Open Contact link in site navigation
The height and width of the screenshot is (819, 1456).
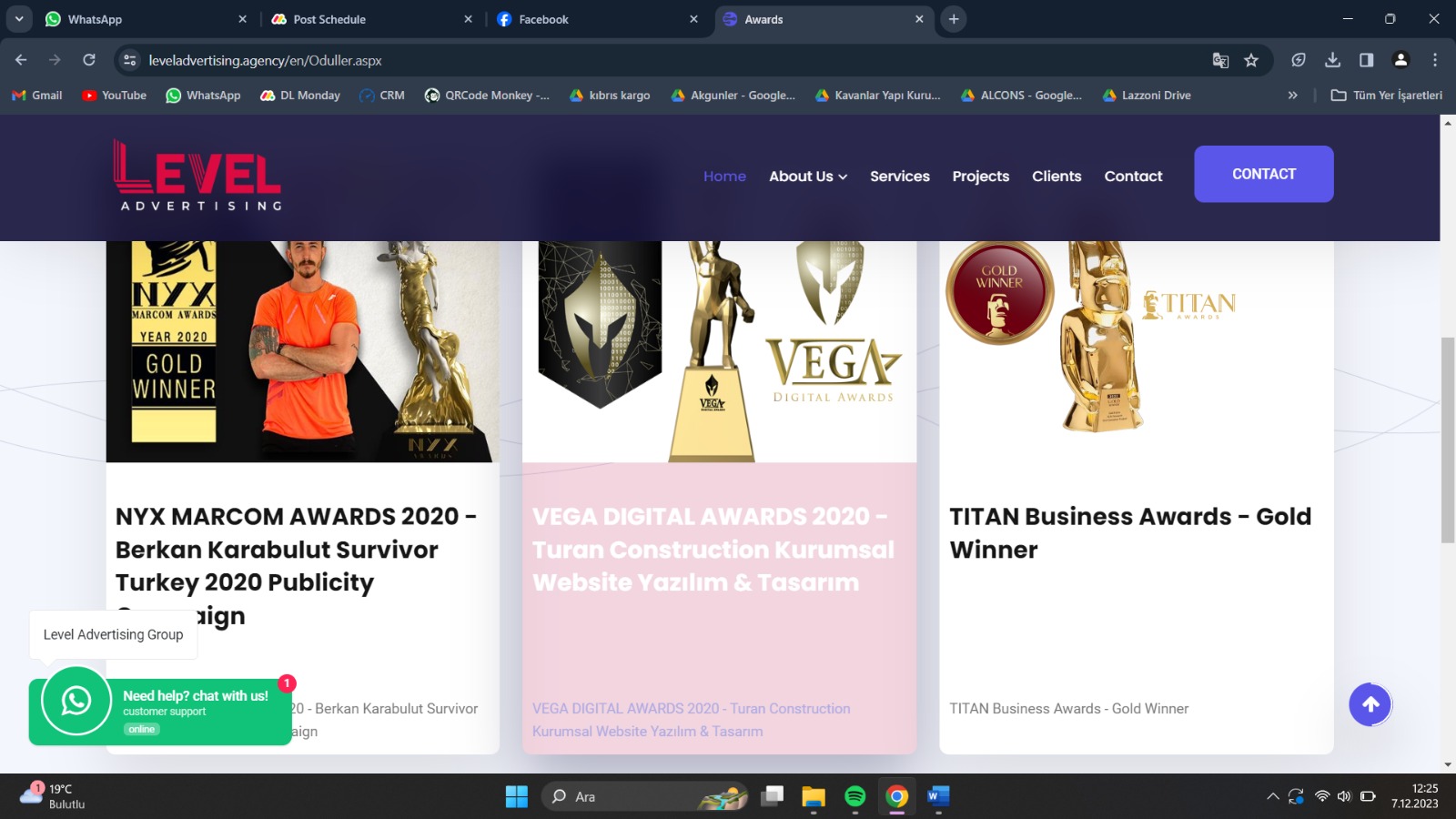click(1133, 177)
